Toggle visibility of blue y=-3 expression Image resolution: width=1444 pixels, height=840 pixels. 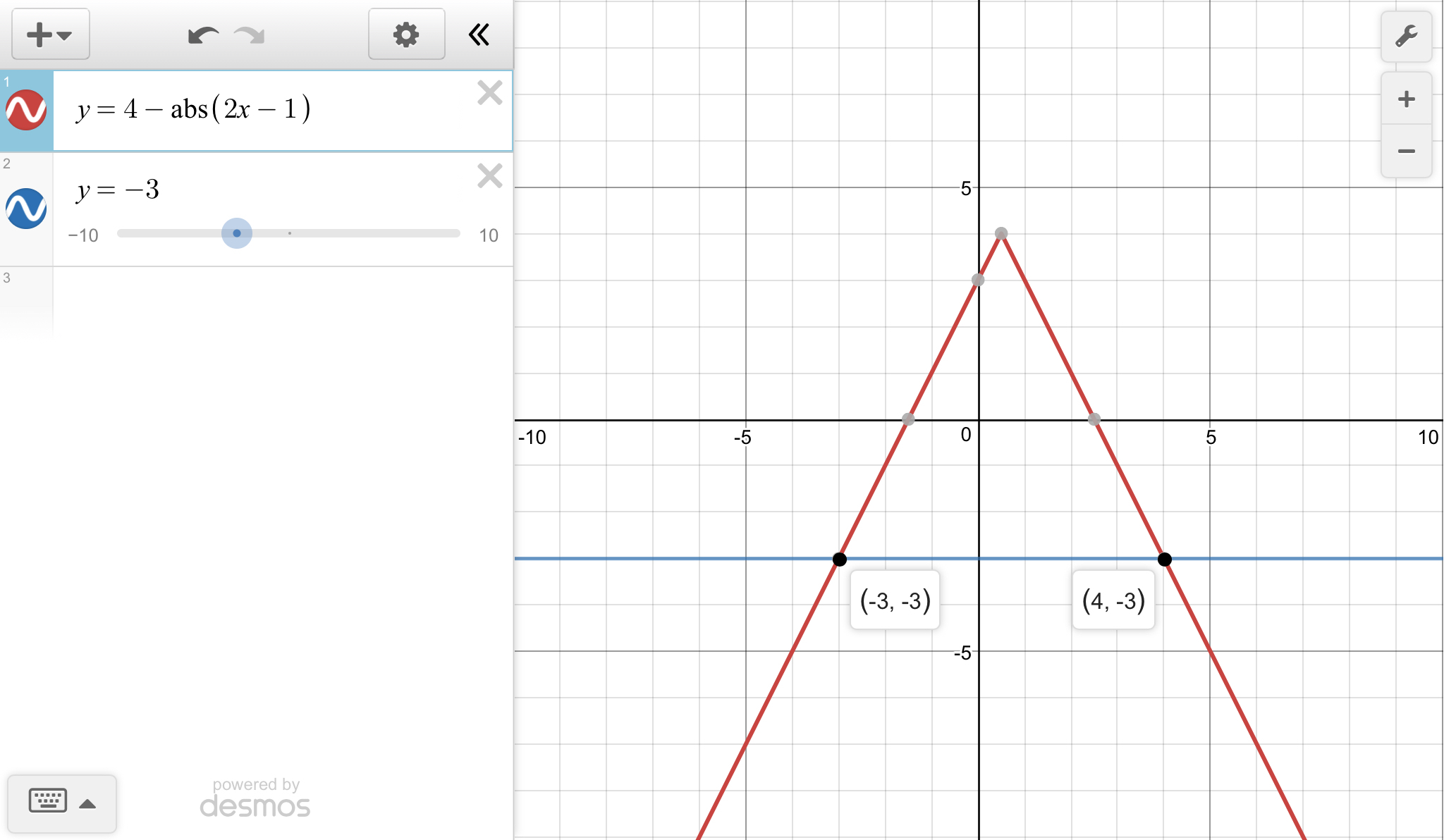click(x=26, y=209)
